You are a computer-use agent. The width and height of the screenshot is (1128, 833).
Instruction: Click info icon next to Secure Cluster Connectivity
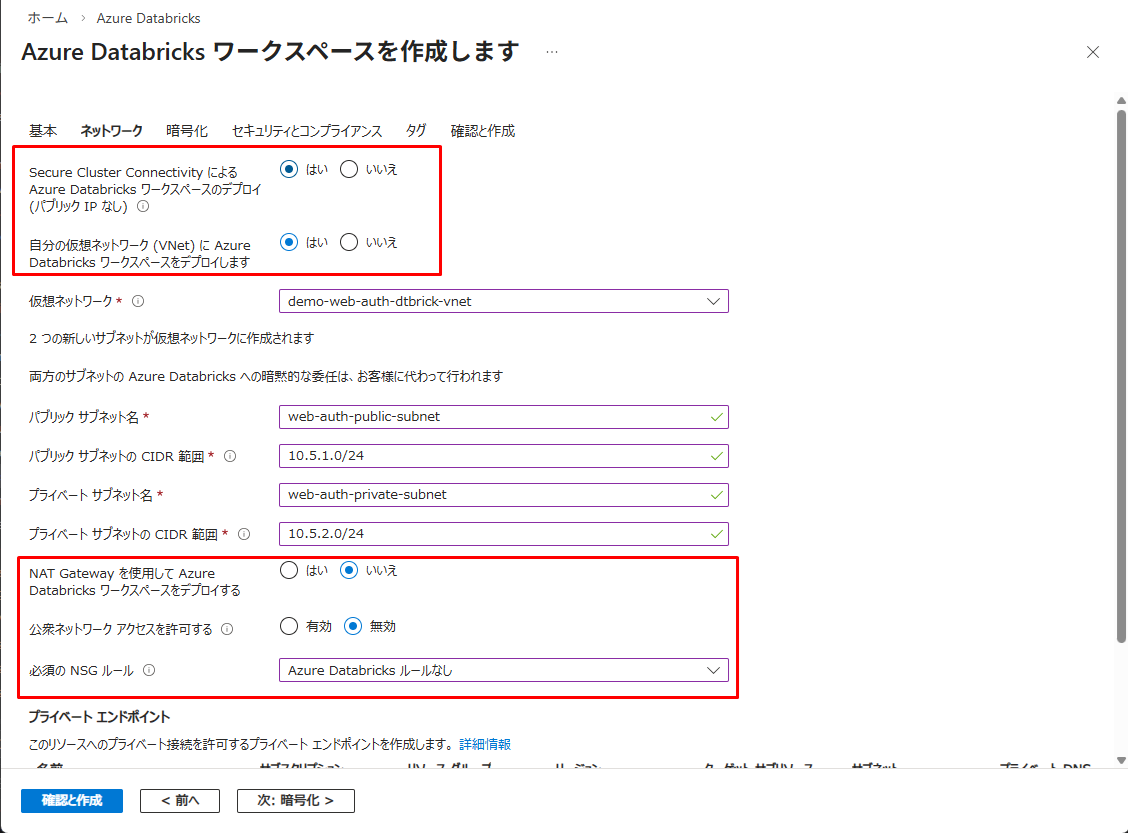143,207
